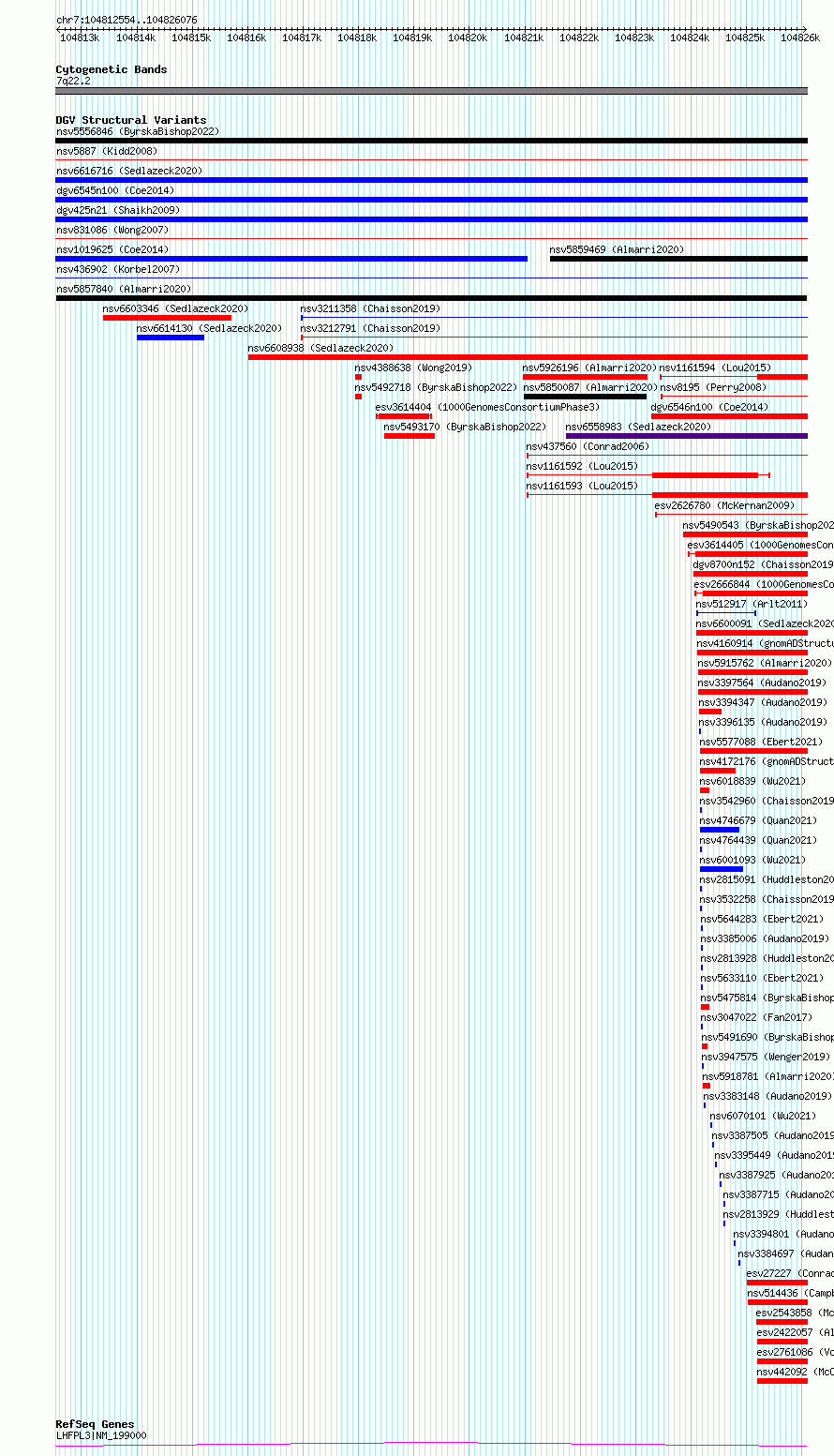
Task: Click nsv512917 (Arlt2011) variant label
Action: coord(751,604)
